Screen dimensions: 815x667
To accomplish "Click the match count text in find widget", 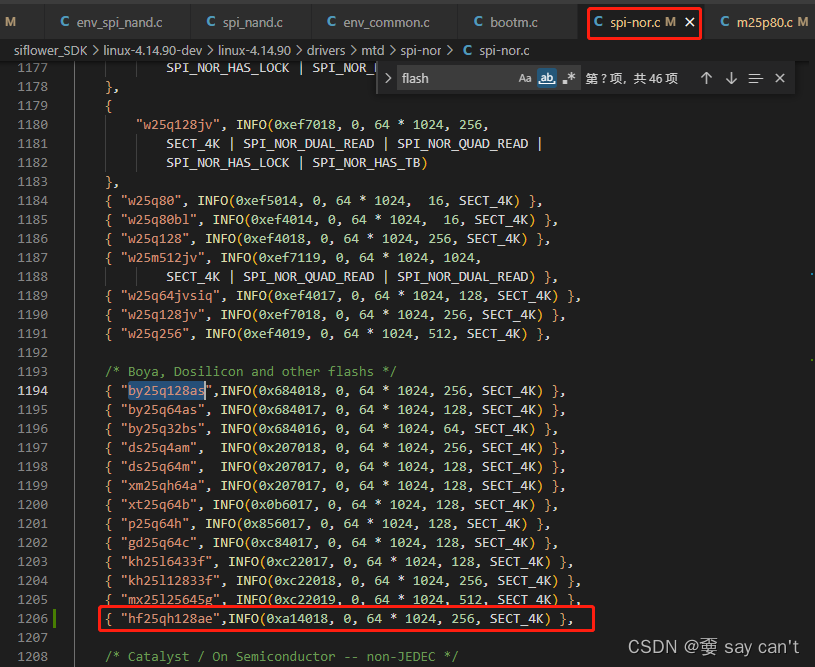I will click(632, 79).
